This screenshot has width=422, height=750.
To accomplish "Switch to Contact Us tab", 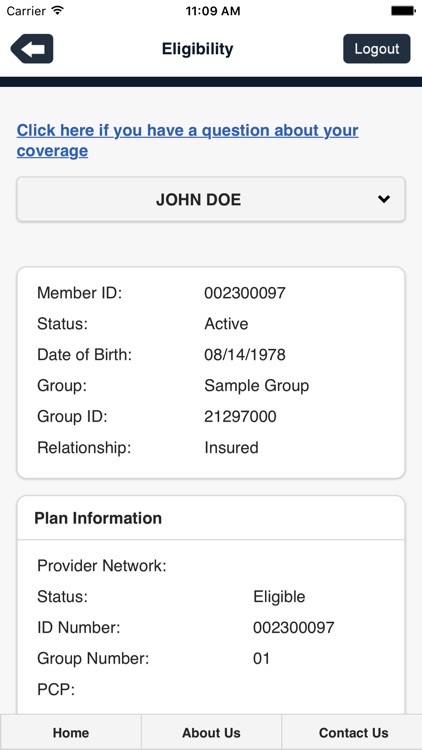I will [x=353, y=732].
